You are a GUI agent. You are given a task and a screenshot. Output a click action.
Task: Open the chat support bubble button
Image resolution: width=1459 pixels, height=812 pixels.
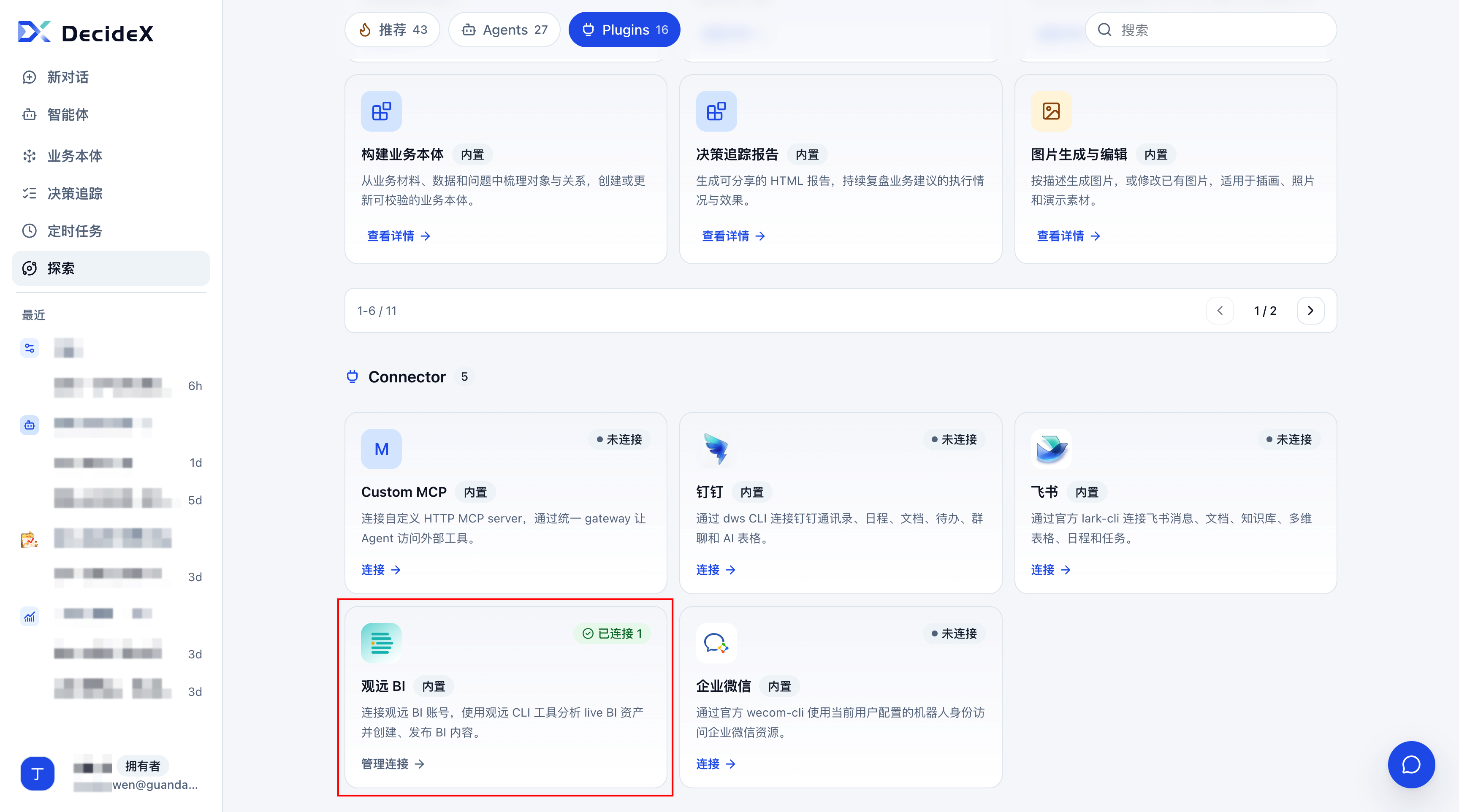tap(1411, 764)
